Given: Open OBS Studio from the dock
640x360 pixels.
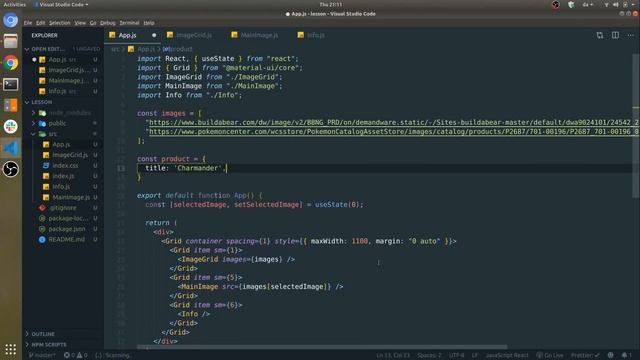Looking at the screenshot, I should (x=11, y=169).
